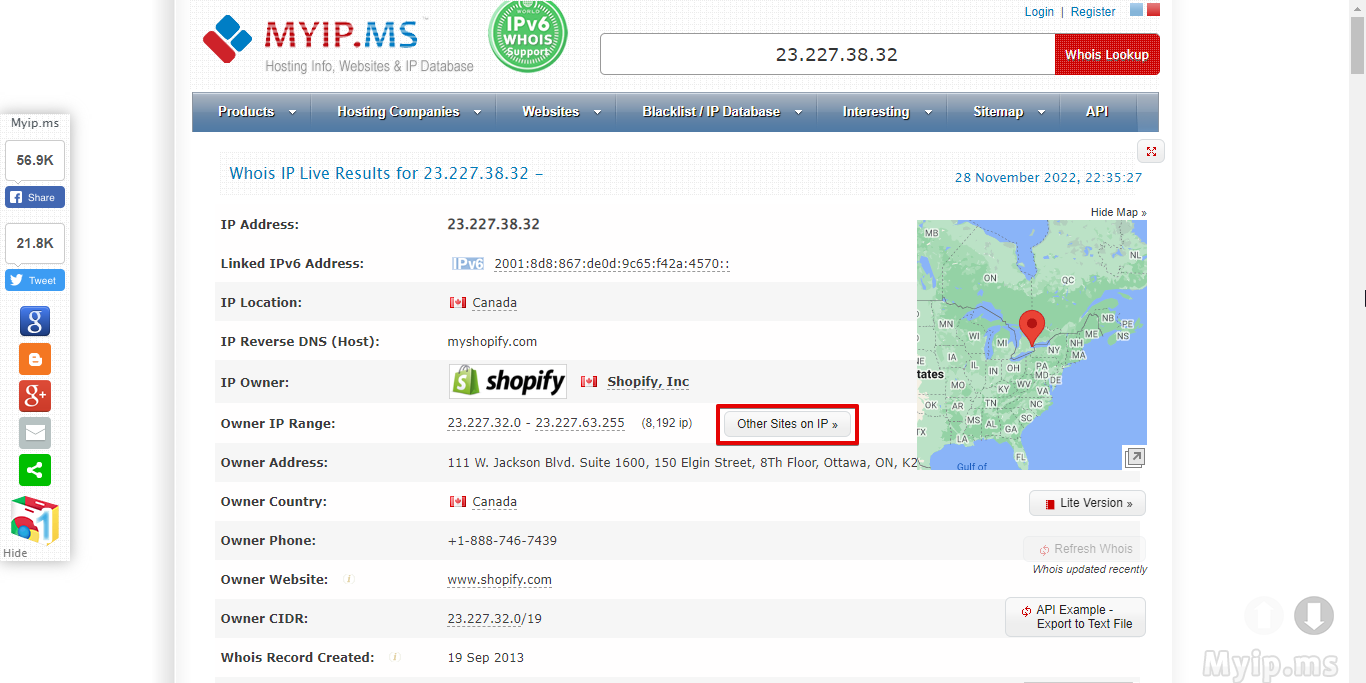Share page via Facebook Share button
1366x683 pixels.
pyautogui.click(x=35, y=197)
